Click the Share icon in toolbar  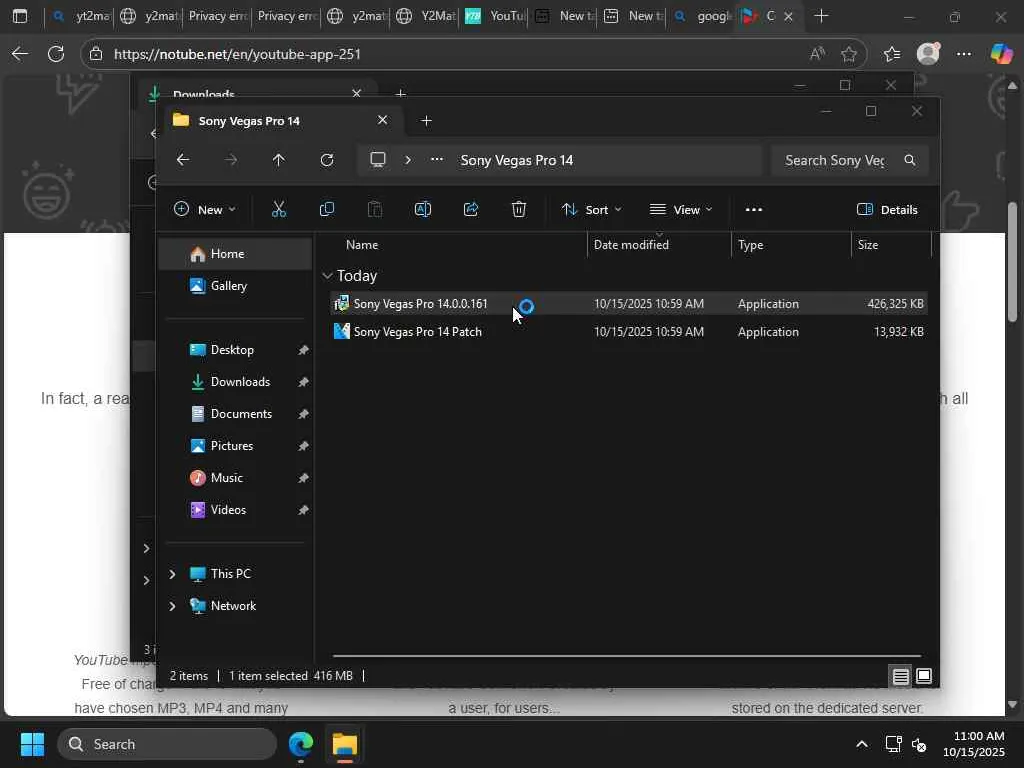tap(471, 210)
